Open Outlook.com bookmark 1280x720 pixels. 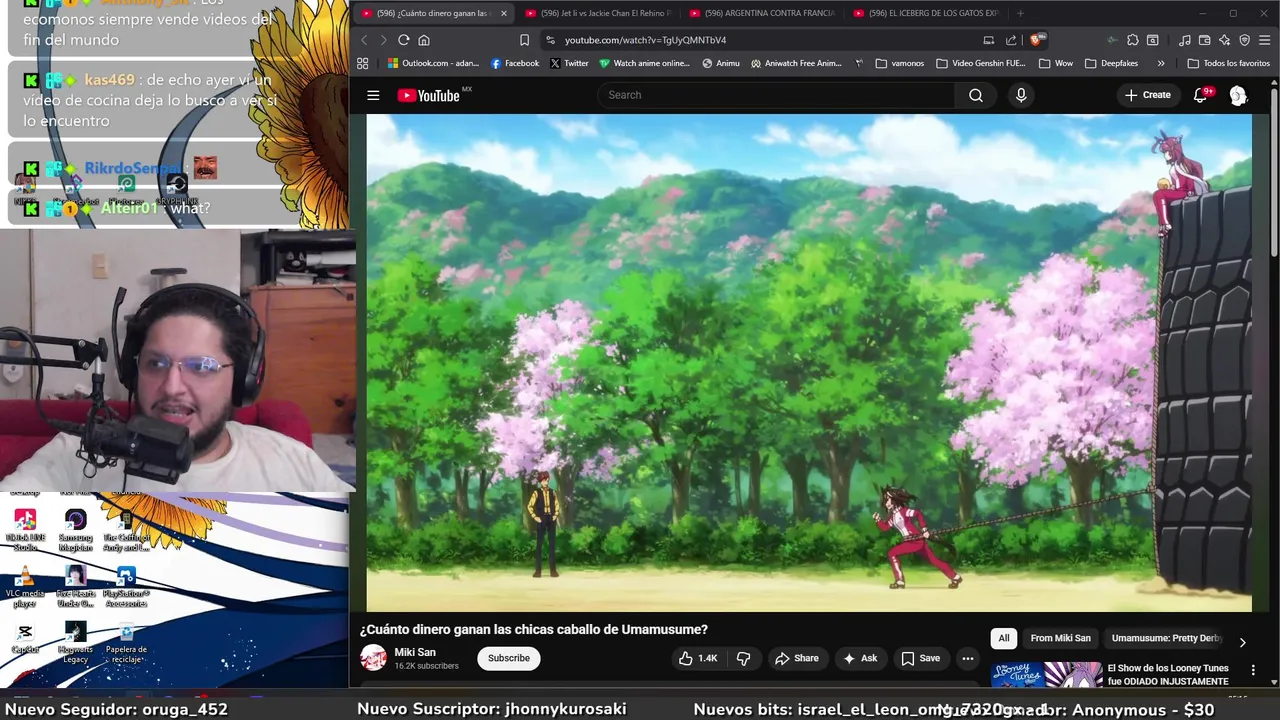coord(433,63)
